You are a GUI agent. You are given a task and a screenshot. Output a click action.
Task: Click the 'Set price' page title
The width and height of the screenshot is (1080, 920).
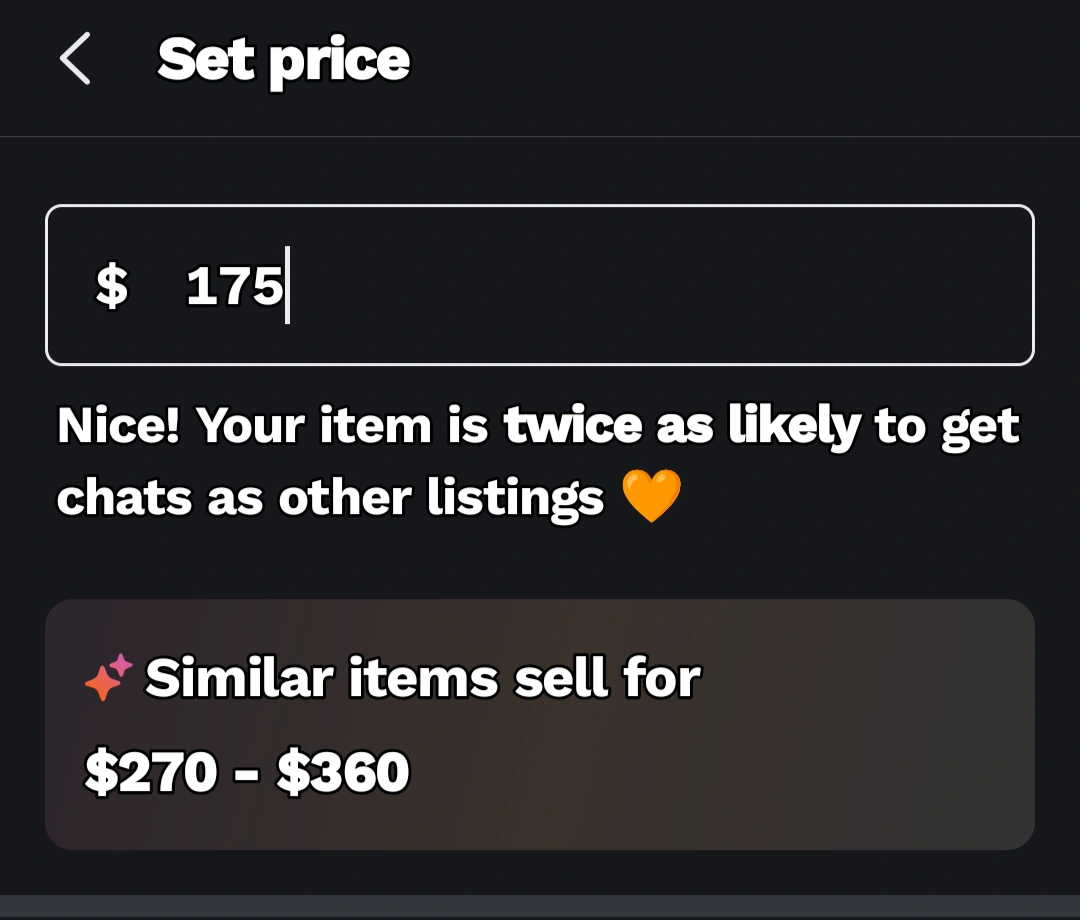284,60
